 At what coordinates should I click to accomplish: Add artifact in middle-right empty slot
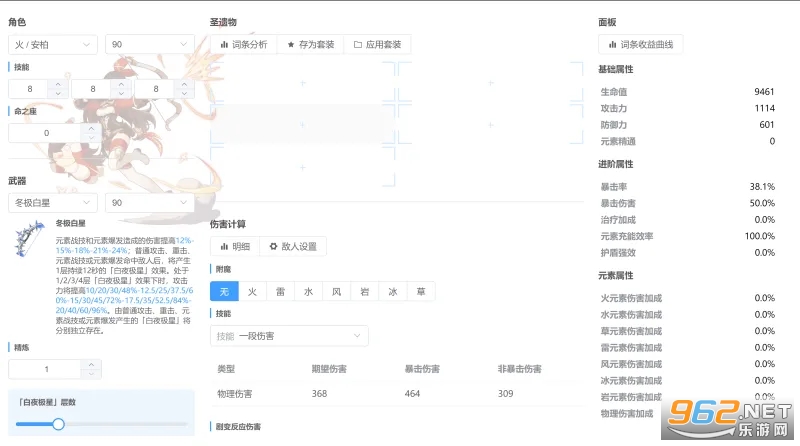[490, 125]
